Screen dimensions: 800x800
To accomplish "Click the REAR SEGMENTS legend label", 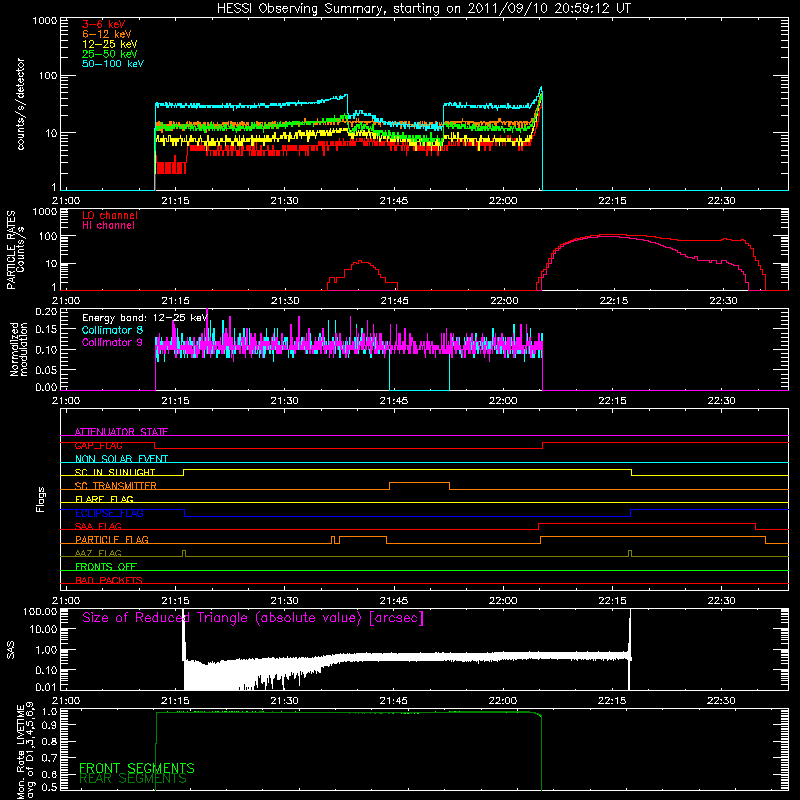I will coord(133,779).
